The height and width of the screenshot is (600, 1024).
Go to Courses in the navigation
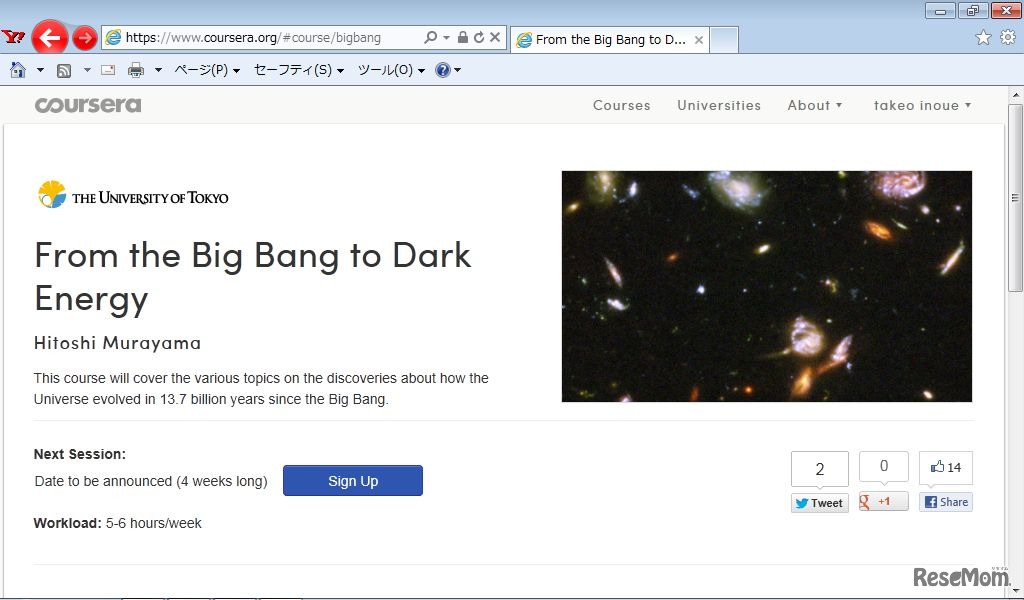pos(621,105)
